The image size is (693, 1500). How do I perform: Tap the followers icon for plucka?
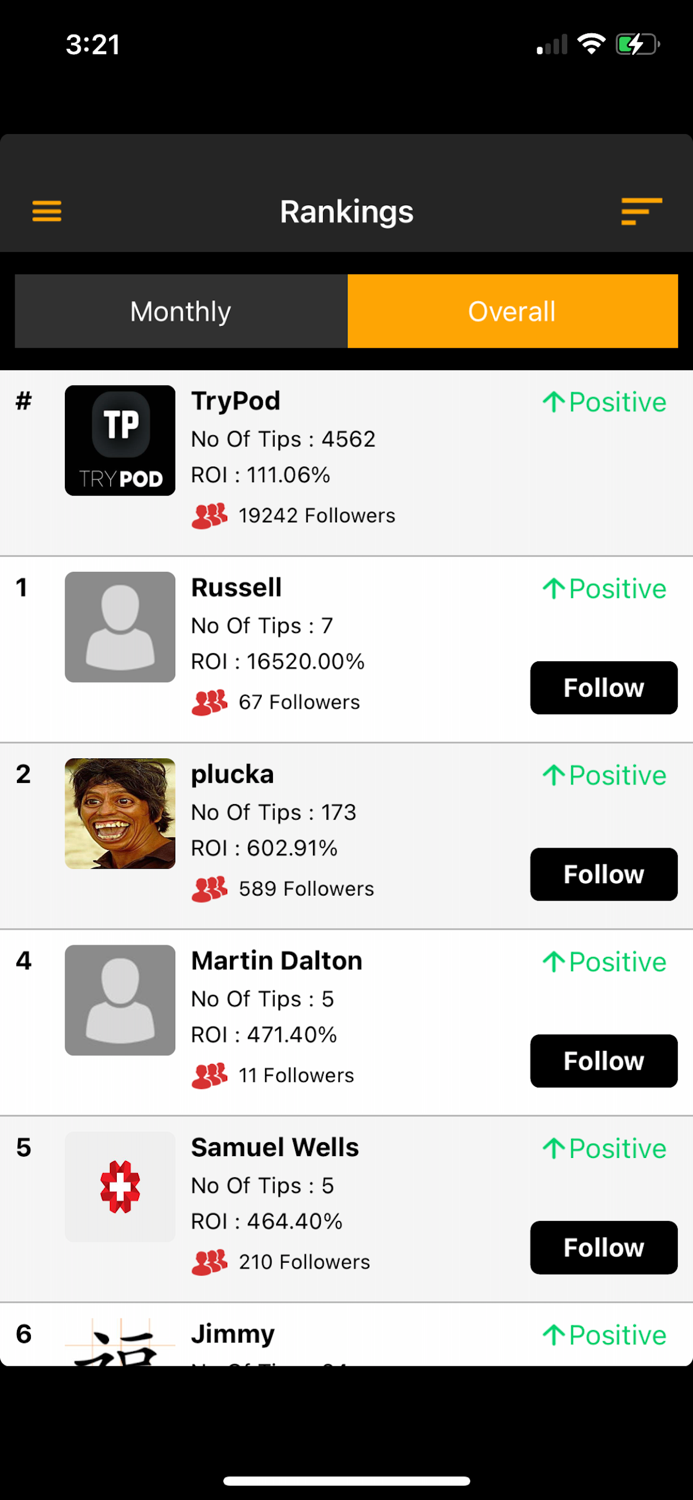pyautogui.click(x=209, y=889)
